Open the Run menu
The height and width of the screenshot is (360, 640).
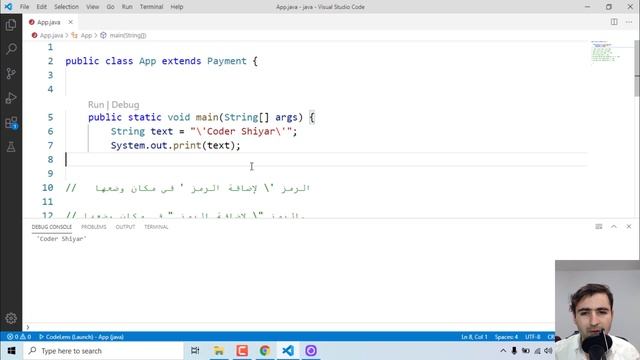pos(127,7)
